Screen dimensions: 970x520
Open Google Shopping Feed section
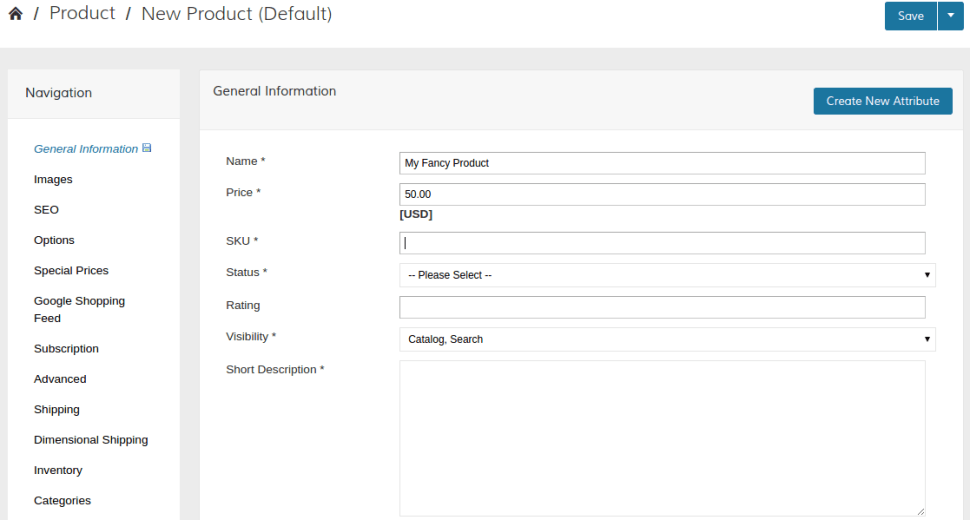point(79,309)
